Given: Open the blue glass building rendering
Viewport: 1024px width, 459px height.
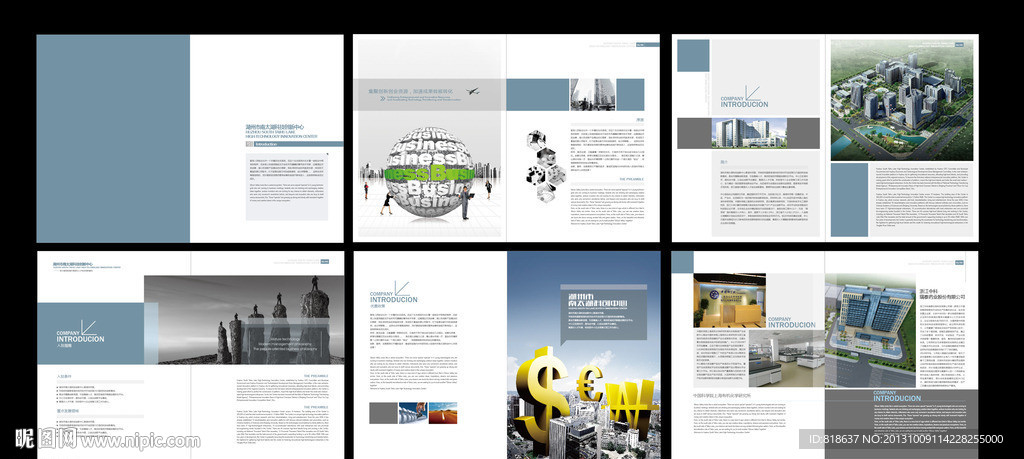Looking at the screenshot, I should [870, 330].
